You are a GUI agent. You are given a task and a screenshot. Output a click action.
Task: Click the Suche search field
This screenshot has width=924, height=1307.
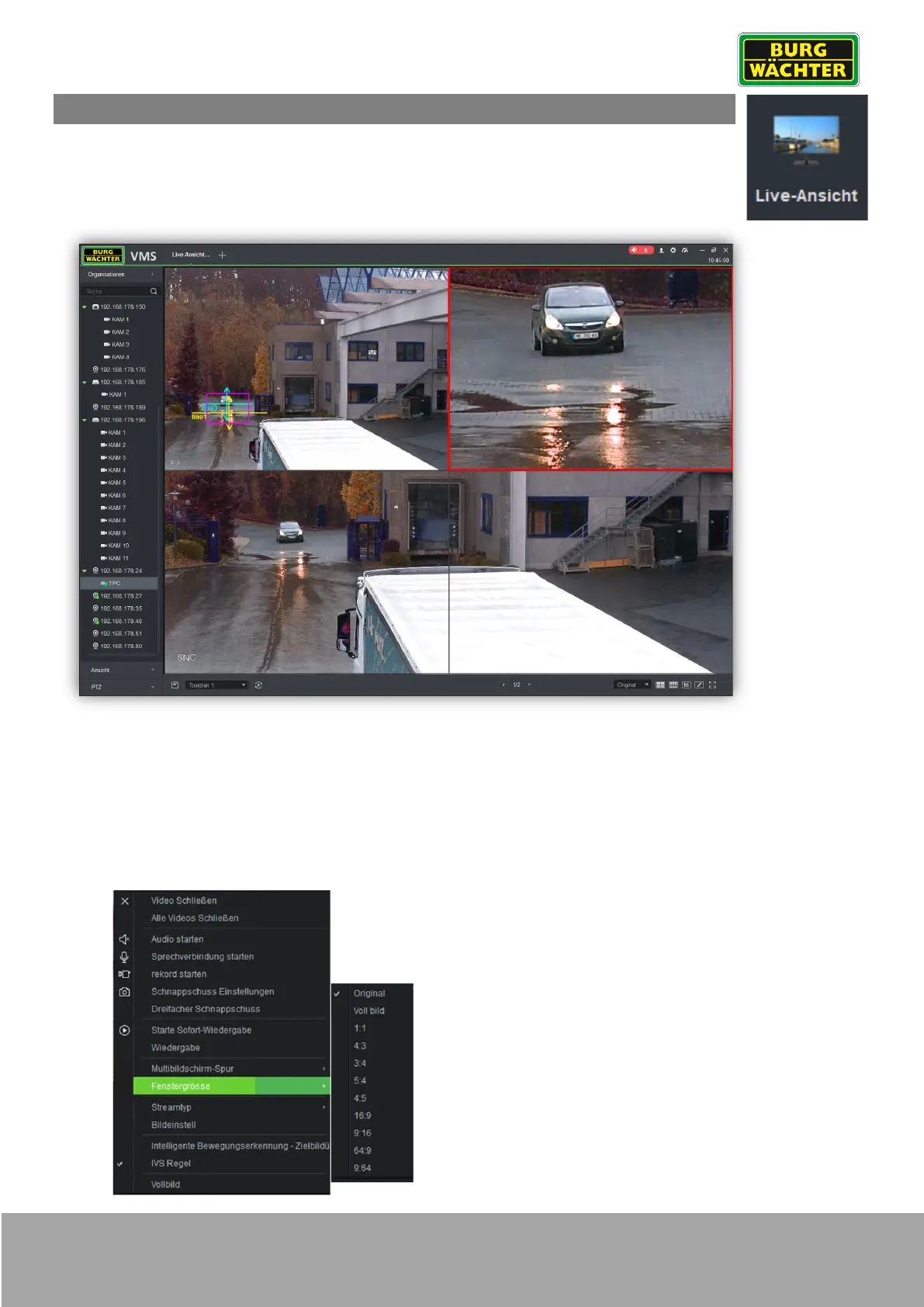(116, 292)
